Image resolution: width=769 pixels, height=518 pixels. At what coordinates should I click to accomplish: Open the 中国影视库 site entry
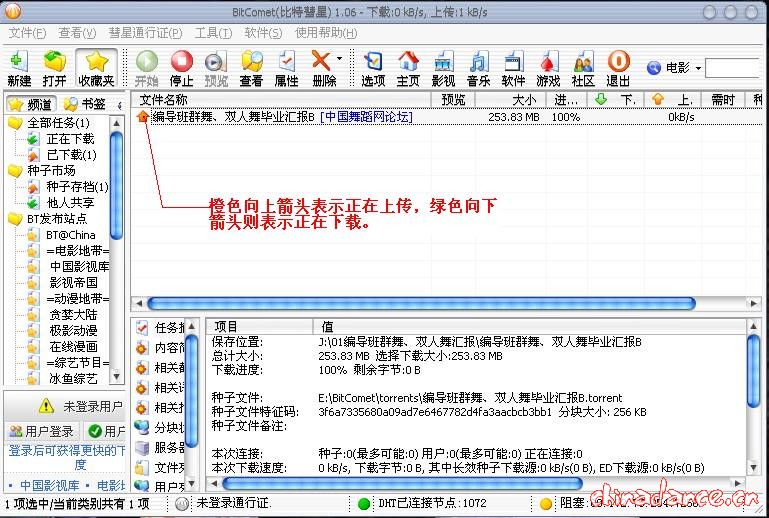[79, 266]
